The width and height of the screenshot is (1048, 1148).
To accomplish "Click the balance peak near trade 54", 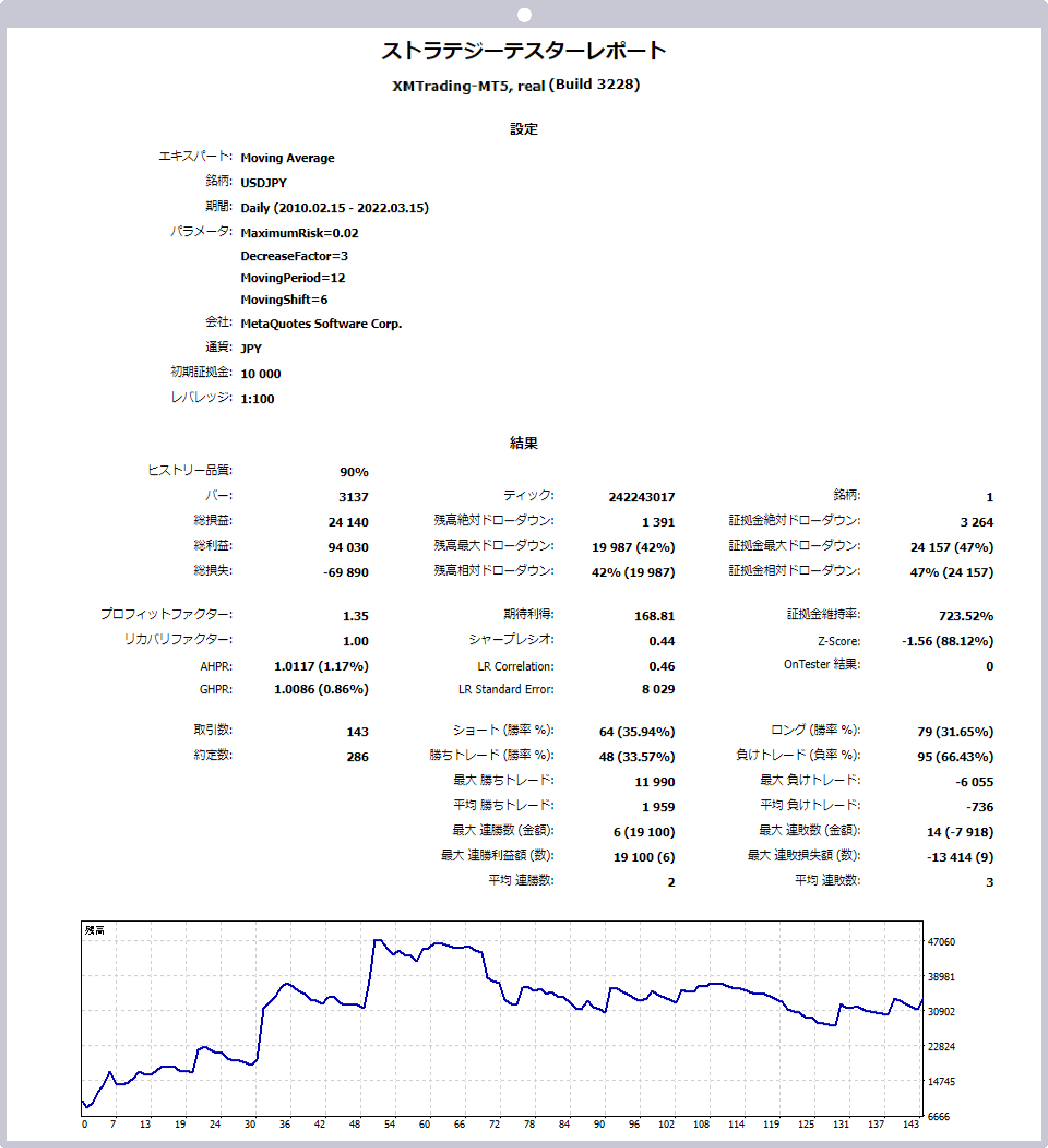I will tap(377, 941).
